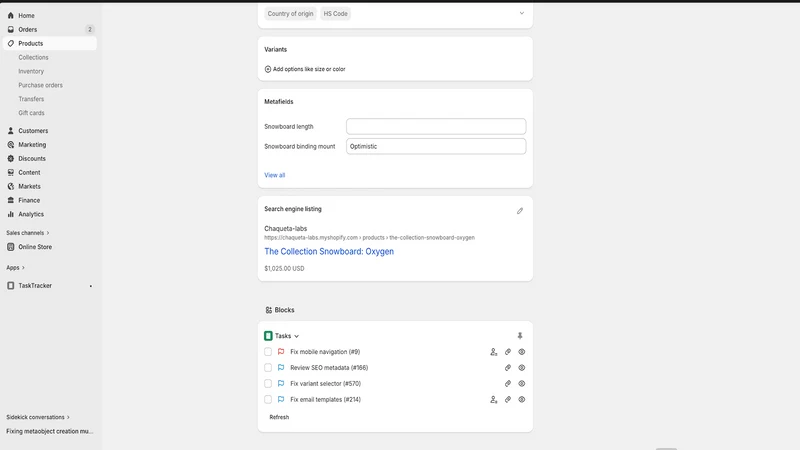This screenshot has width=800, height=450.
Task: Click blue flag on Fix email templates
Action: 281,399
